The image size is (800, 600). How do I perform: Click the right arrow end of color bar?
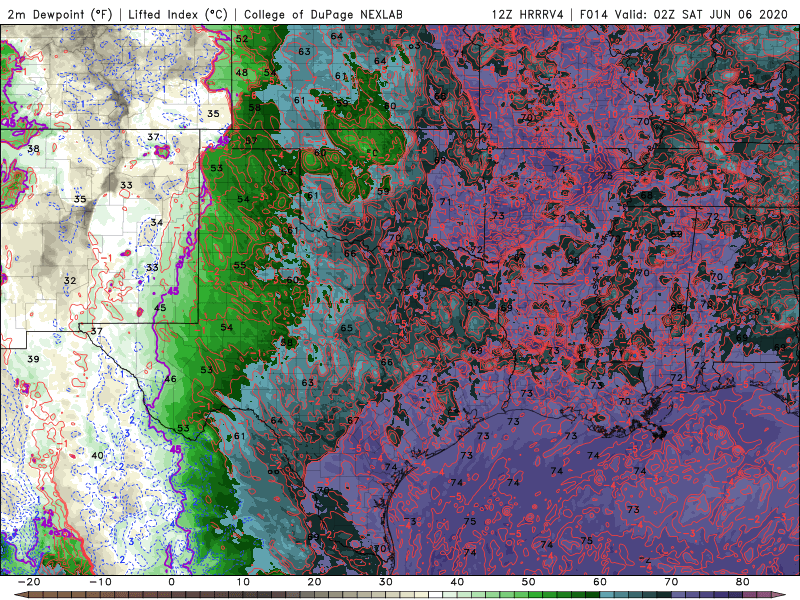[x=780, y=595]
